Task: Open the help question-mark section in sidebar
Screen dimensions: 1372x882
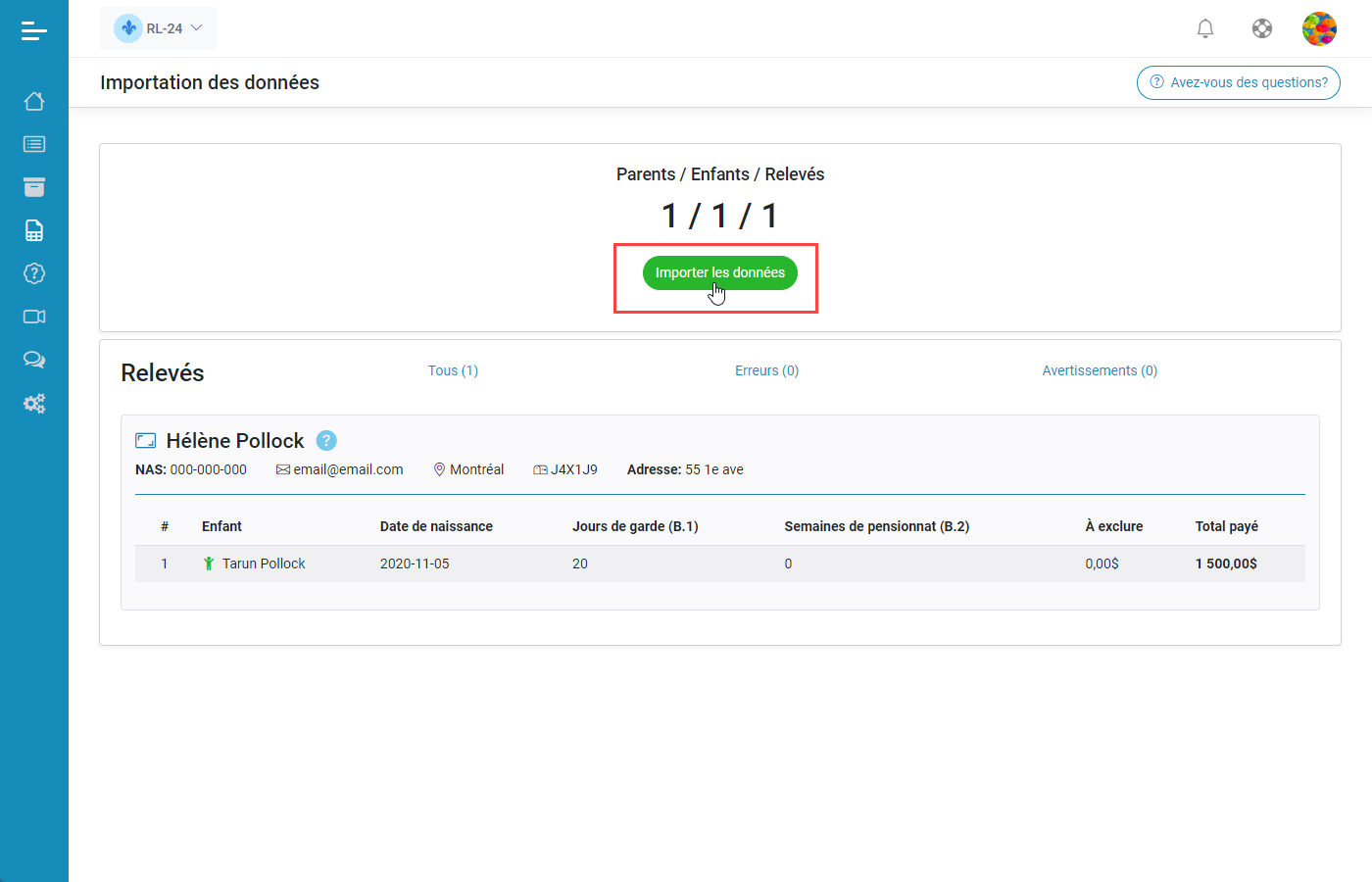Action: 34,273
